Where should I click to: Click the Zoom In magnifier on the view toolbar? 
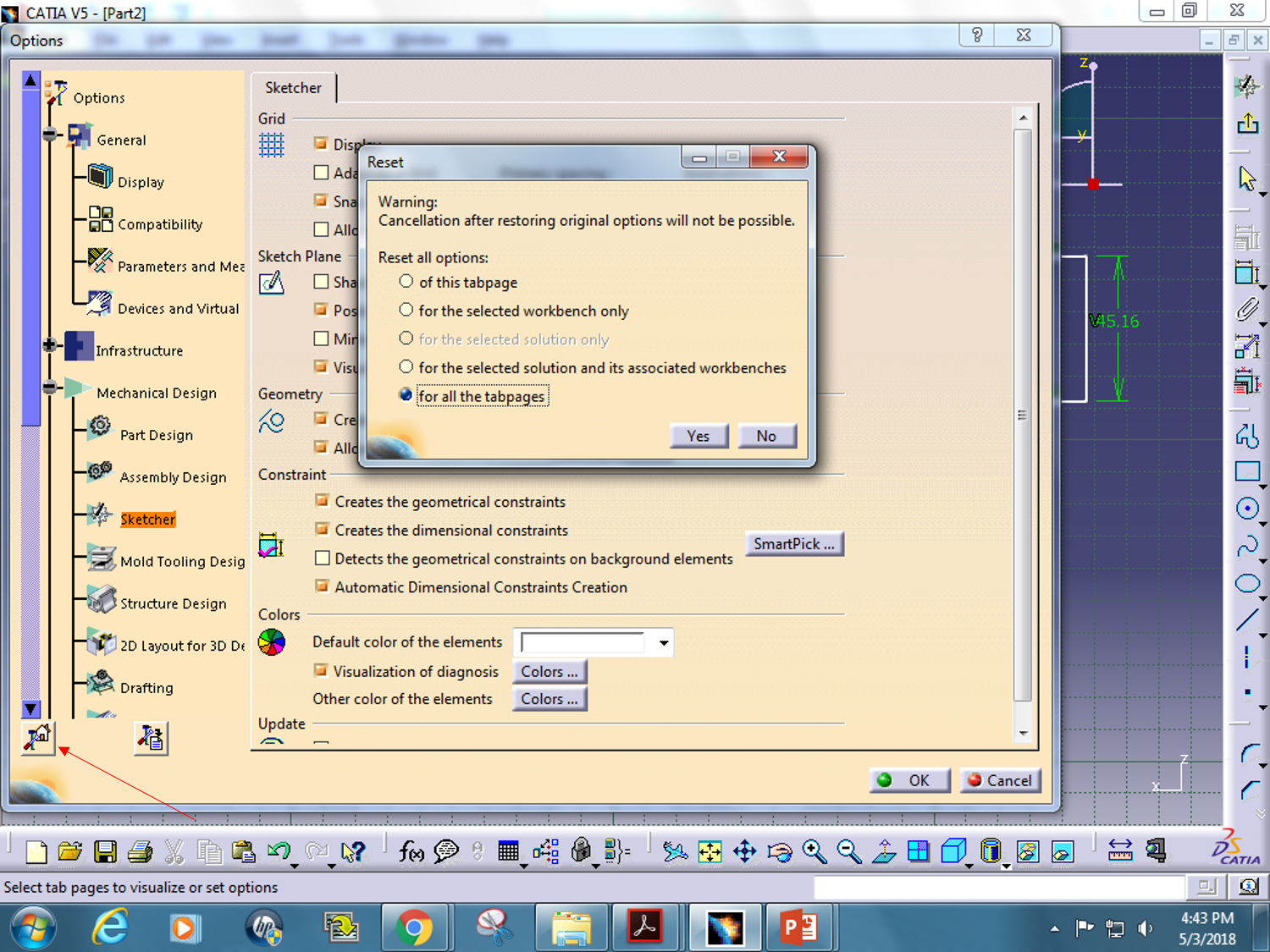click(x=814, y=852)
